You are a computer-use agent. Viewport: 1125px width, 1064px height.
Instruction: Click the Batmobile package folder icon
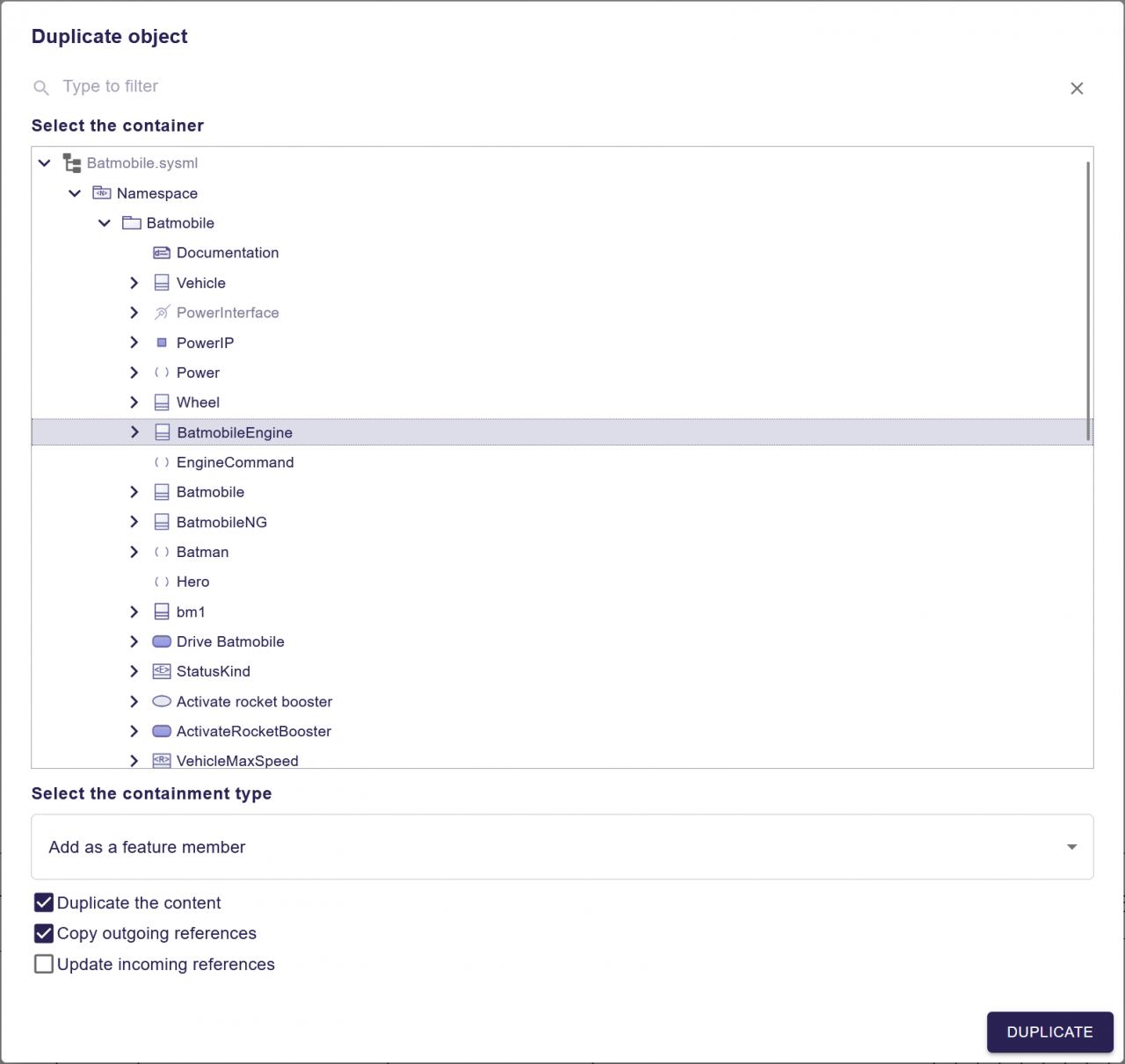(132, 223)
